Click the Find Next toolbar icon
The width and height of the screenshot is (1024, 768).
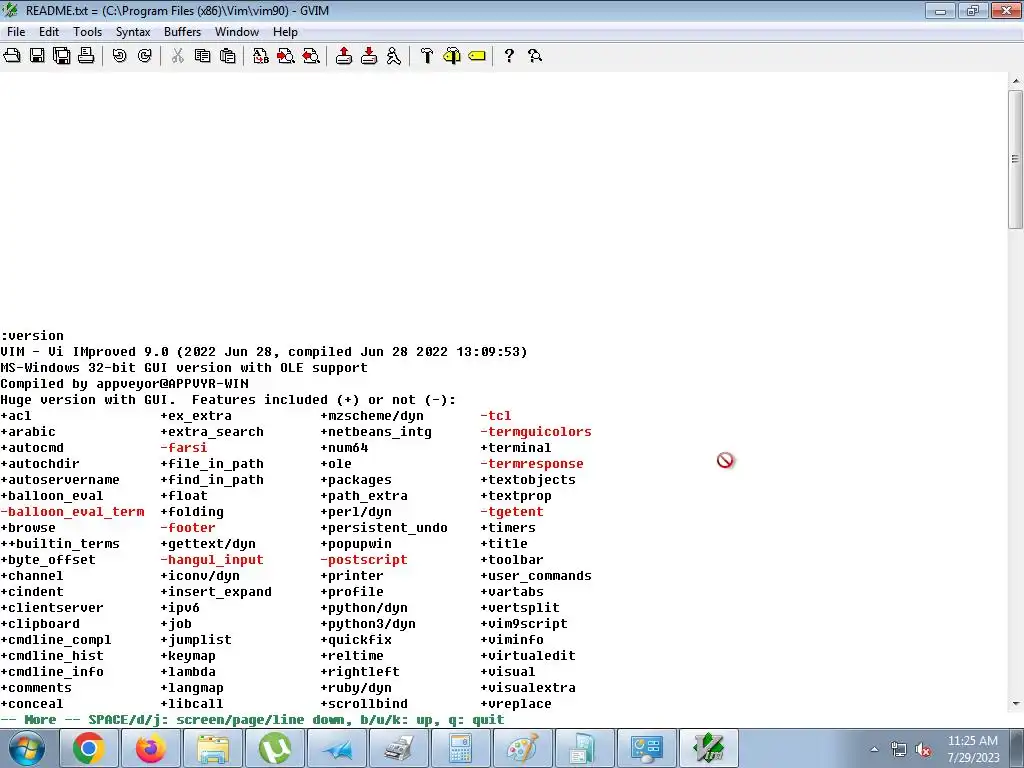point(286,56)
